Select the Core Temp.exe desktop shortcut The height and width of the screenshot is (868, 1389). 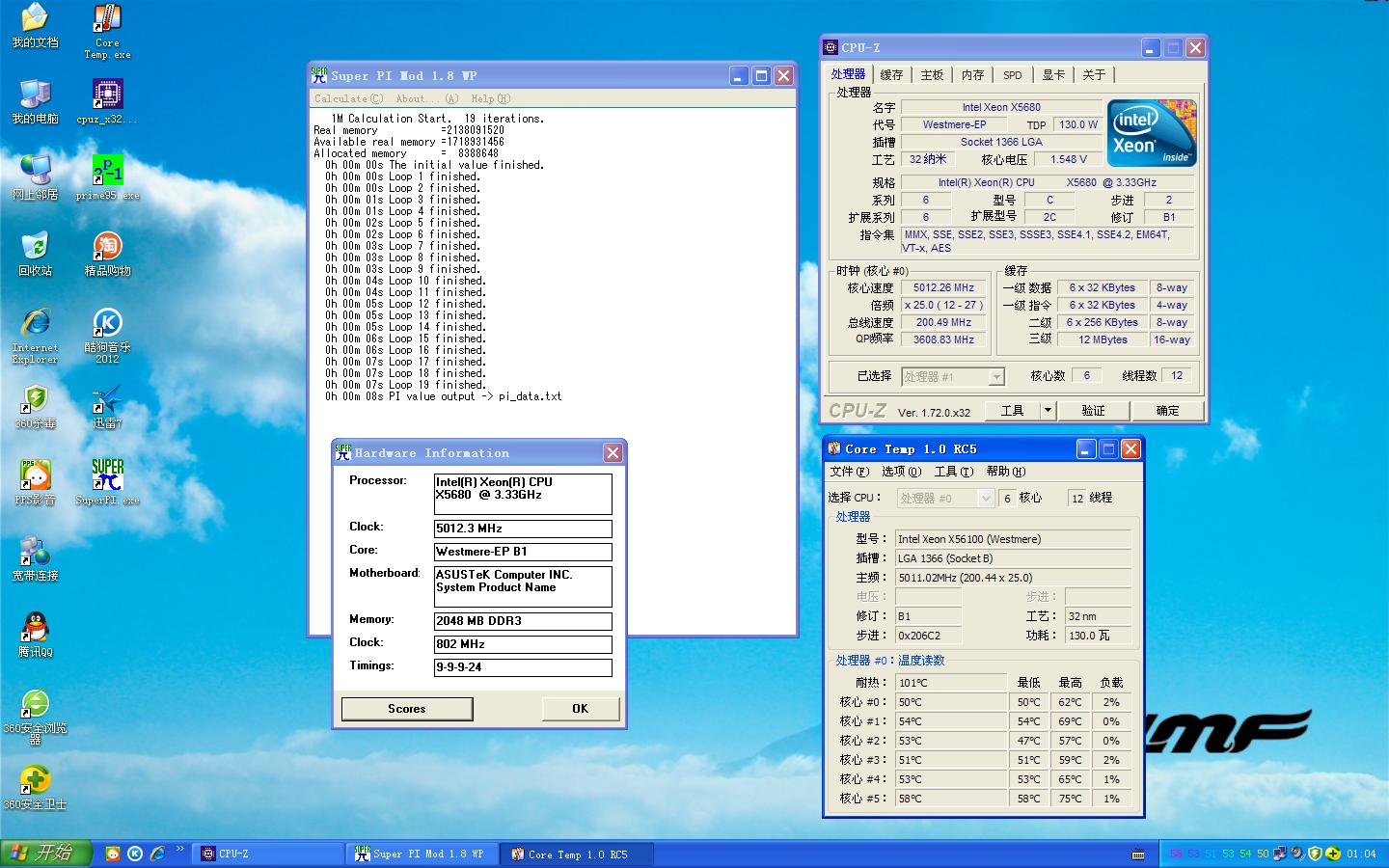tap(107, 32)
